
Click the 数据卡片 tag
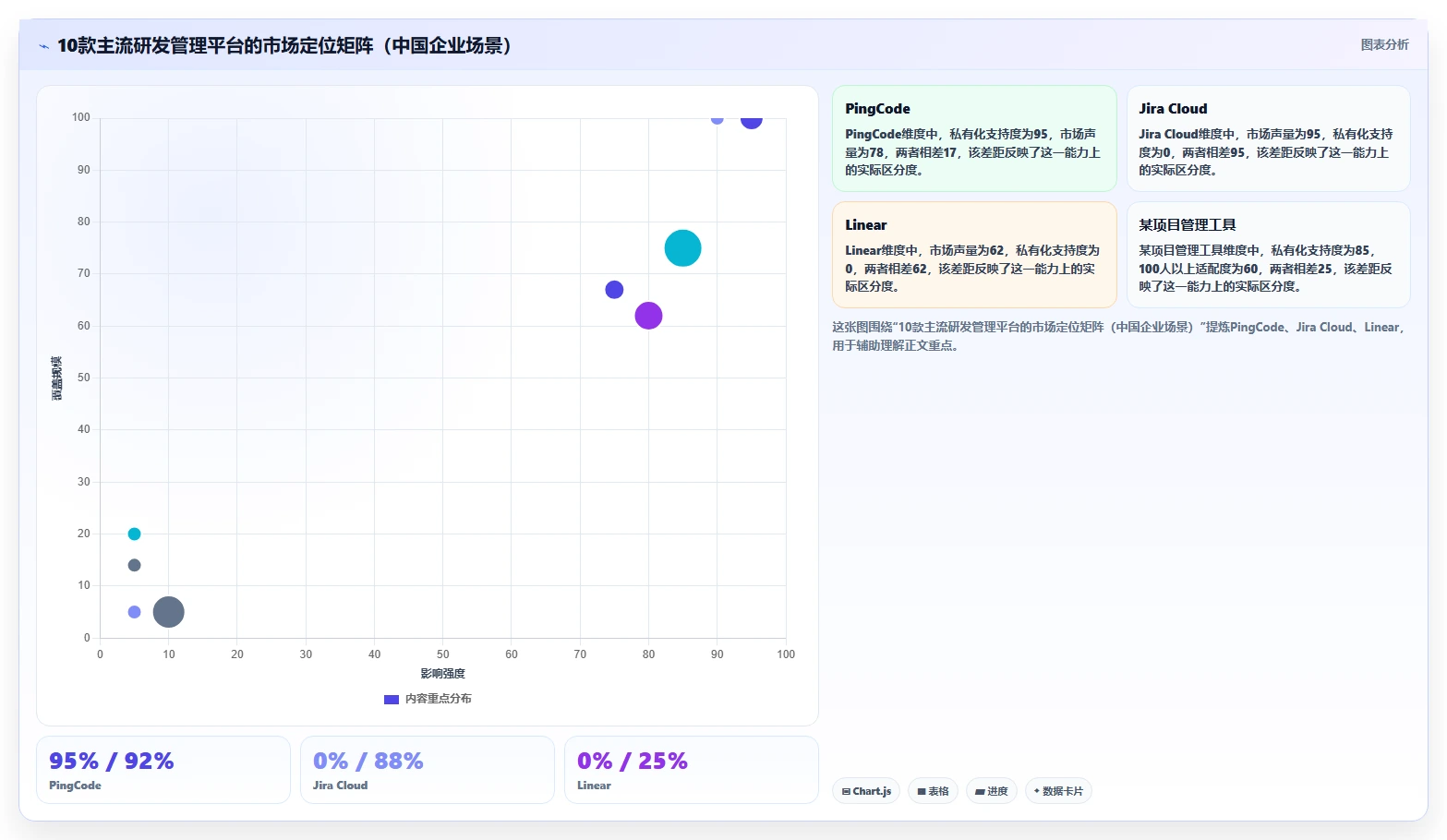point(1058,791)
